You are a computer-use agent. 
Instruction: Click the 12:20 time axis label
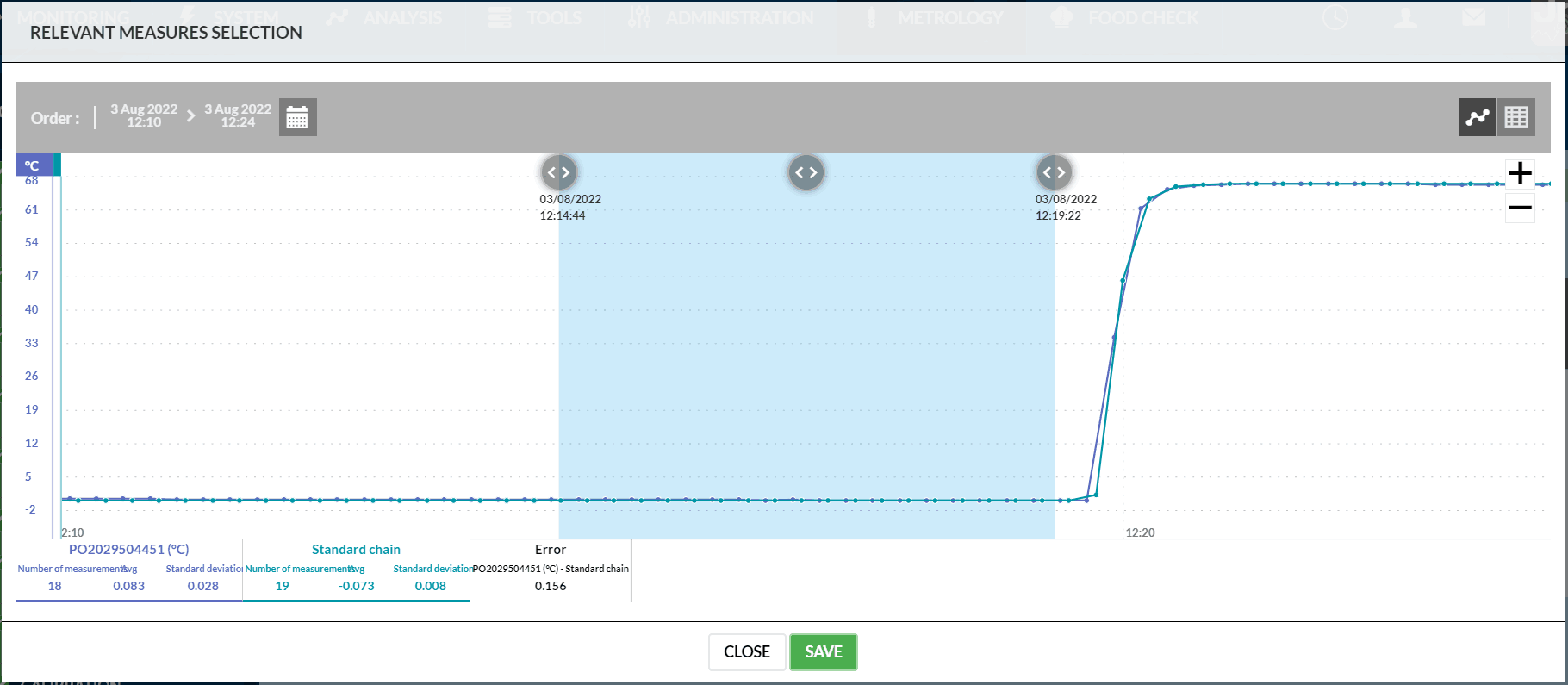(x=1140, y=532)
